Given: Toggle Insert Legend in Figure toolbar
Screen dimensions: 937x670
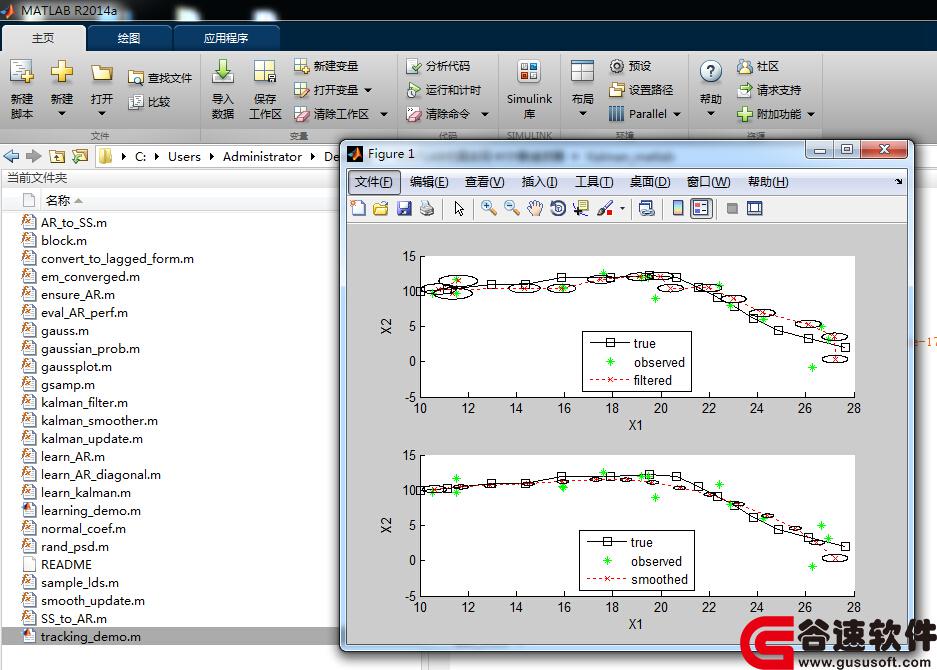Looking at the screenshot, I should pyautogui.click(x=701, y=208).
